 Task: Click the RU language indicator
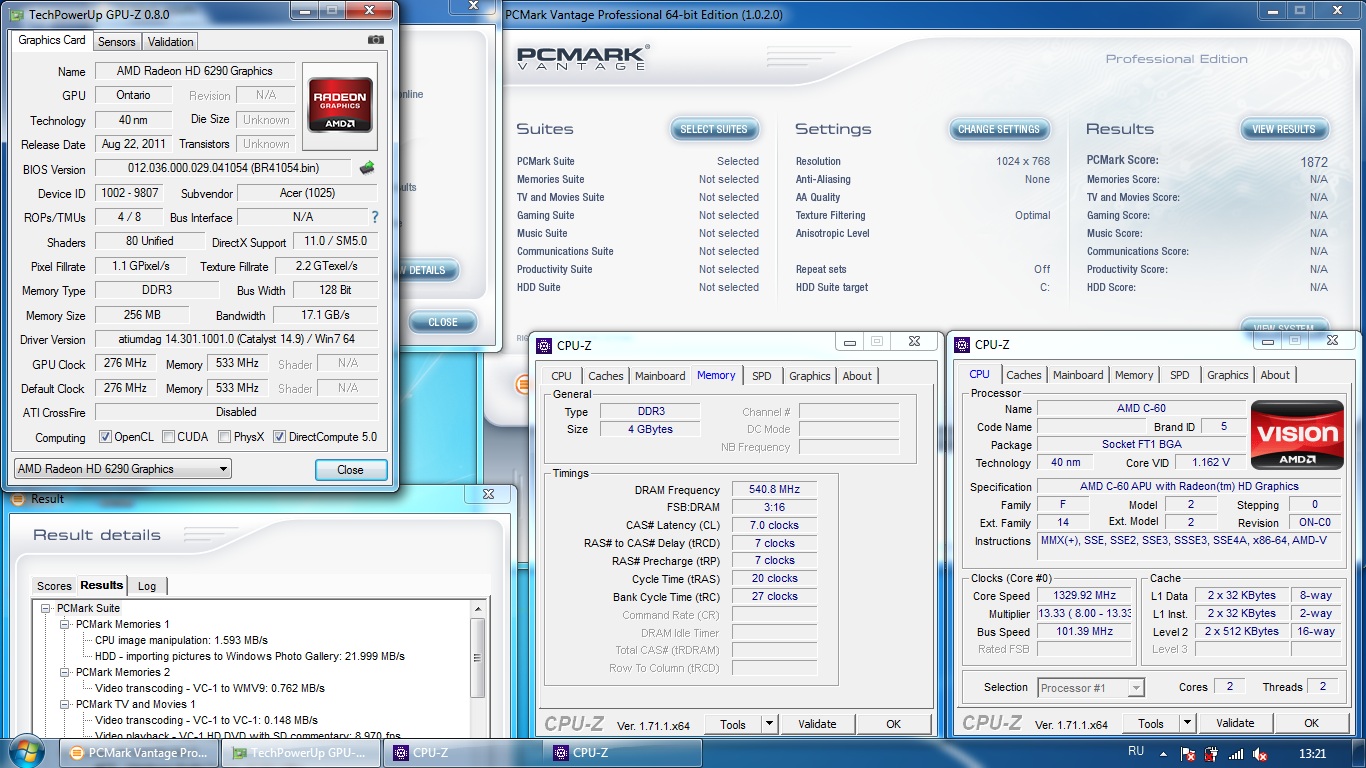1136,751
